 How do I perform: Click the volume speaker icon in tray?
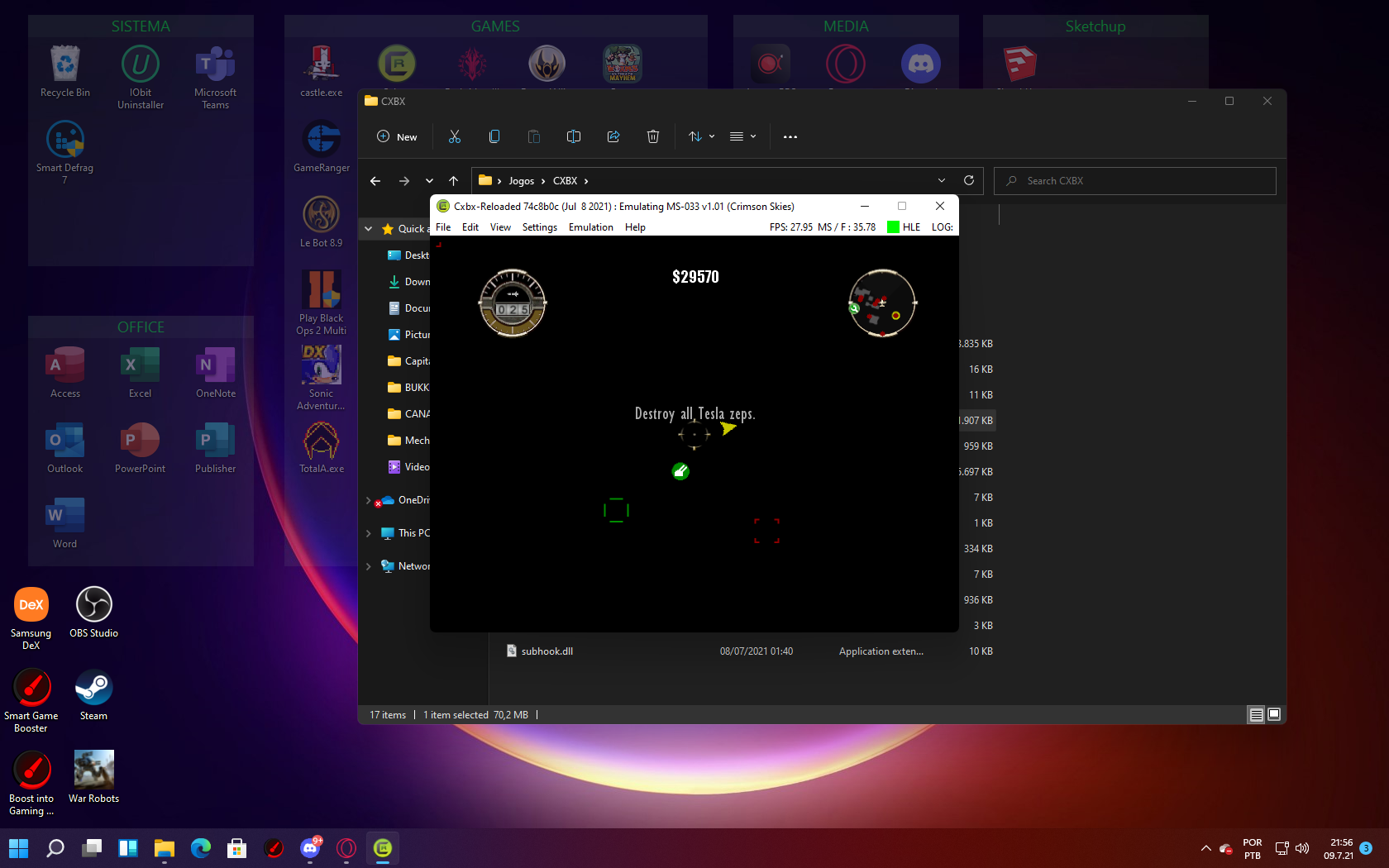[x=1302, y=848]
